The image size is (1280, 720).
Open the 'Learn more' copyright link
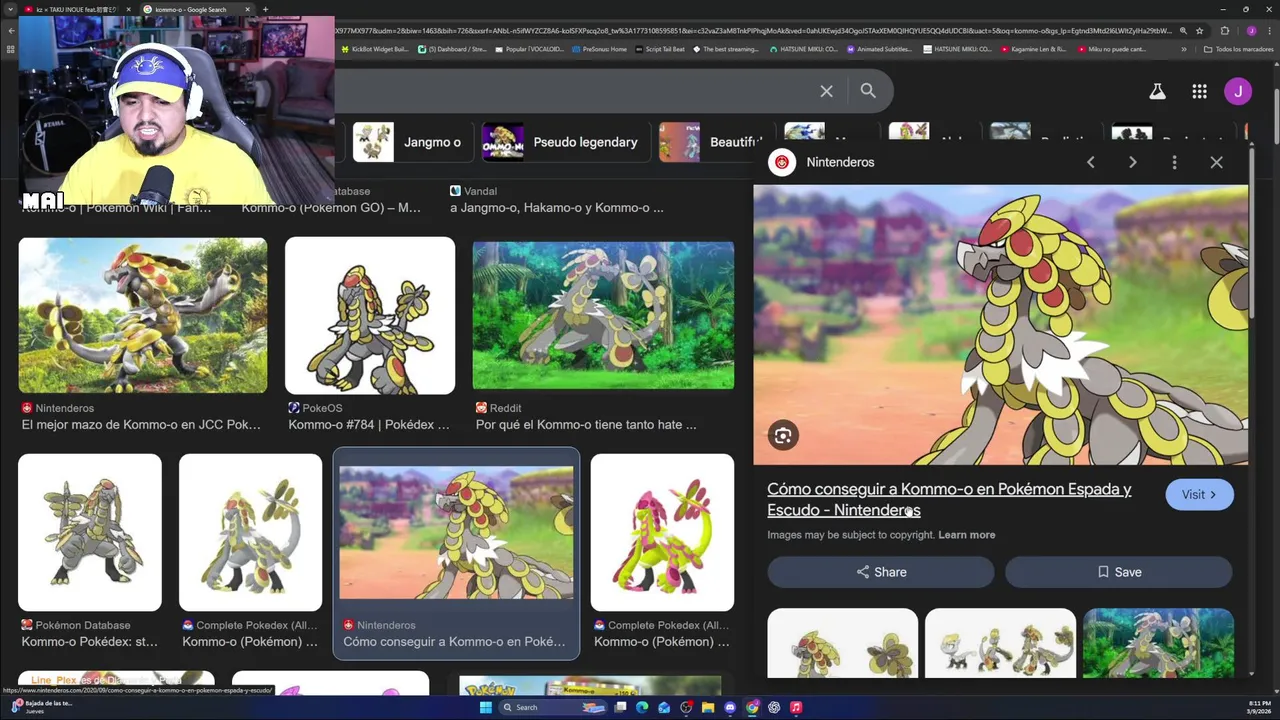(x=966, y=535)
